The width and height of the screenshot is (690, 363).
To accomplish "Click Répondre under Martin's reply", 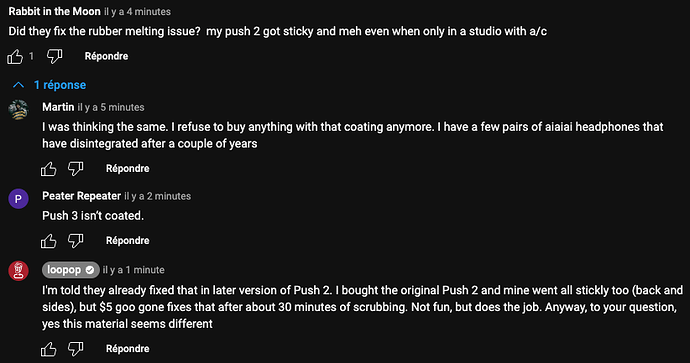I will pyautogui.click(x=128, y=169).
